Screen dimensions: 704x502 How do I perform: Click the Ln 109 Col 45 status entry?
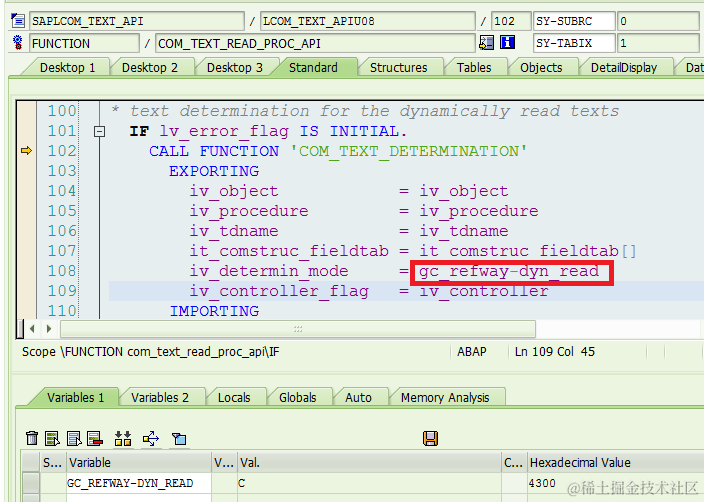click(x=554, y=352)
